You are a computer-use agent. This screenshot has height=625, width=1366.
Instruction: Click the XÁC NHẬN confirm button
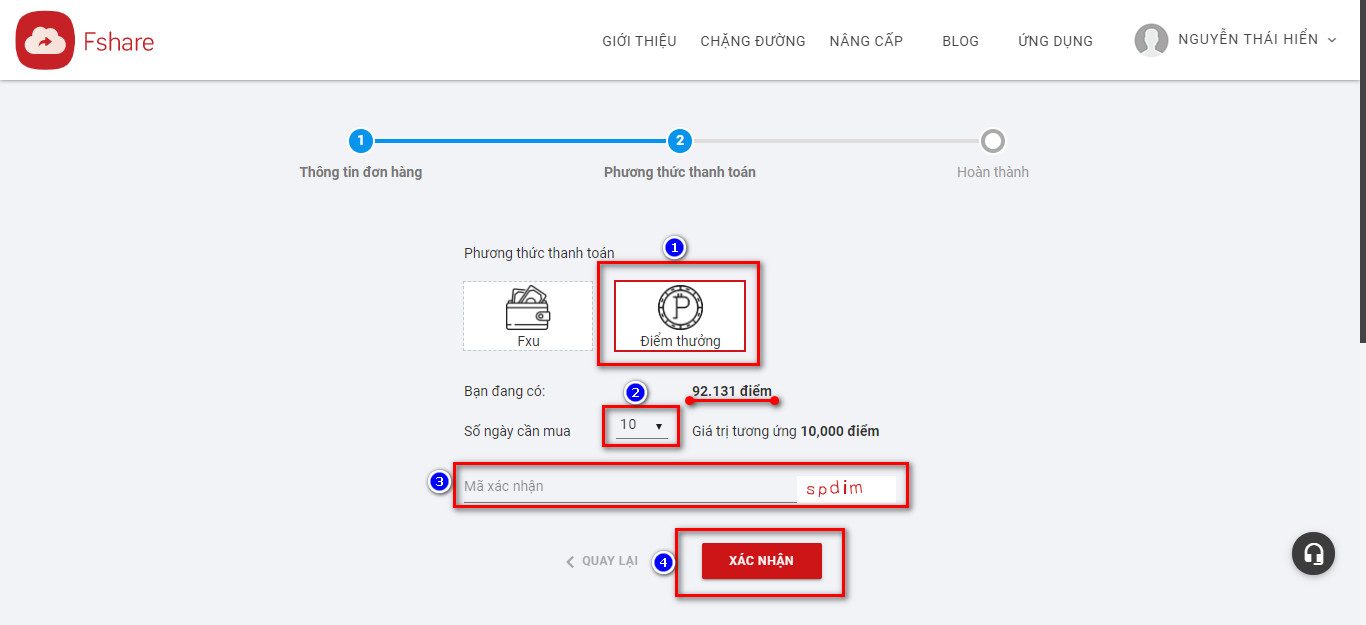[761, 561]
